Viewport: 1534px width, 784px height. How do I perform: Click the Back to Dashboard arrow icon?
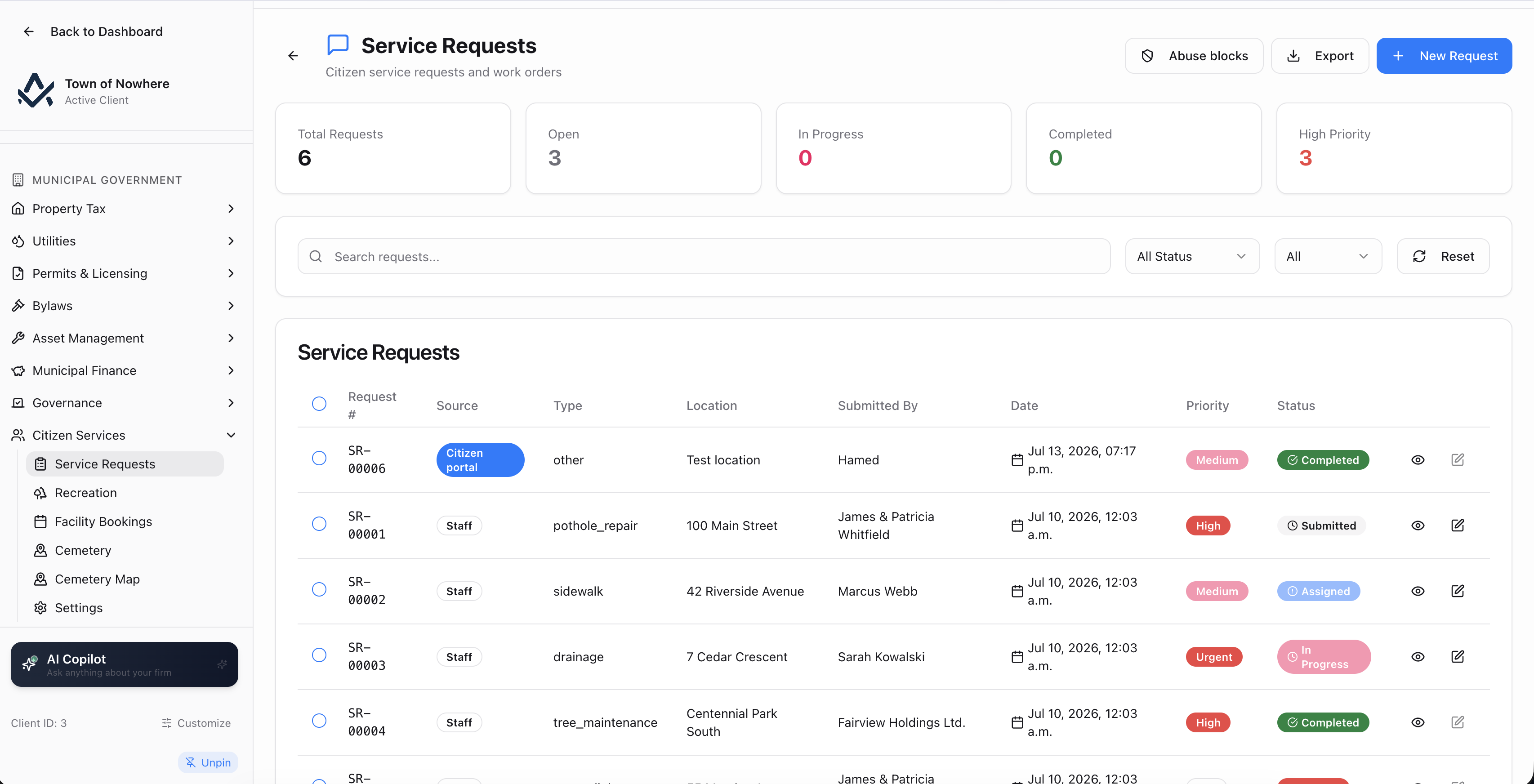[x=29, y=31]
